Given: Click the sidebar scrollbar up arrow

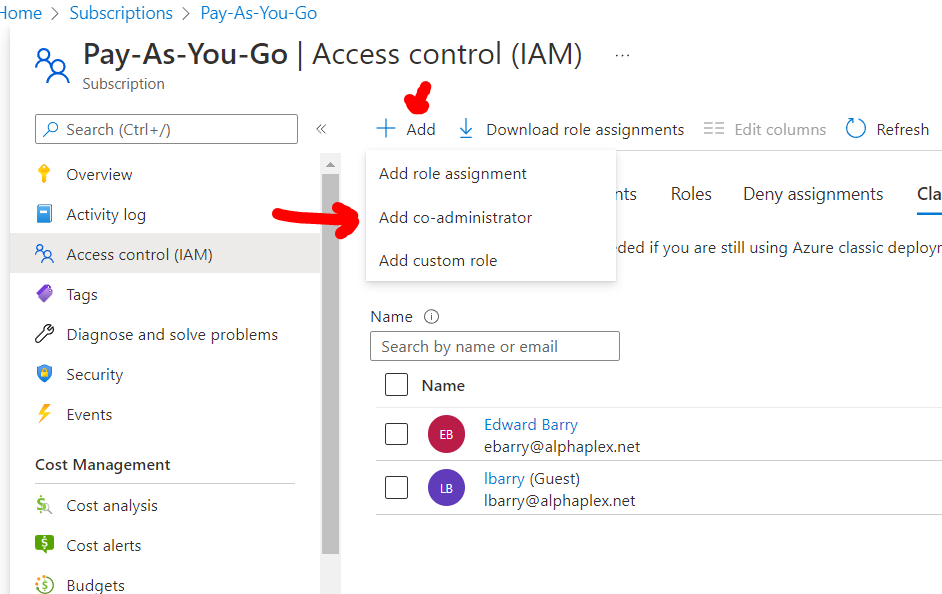Looking at the screenshot, I should coord(330,164).
